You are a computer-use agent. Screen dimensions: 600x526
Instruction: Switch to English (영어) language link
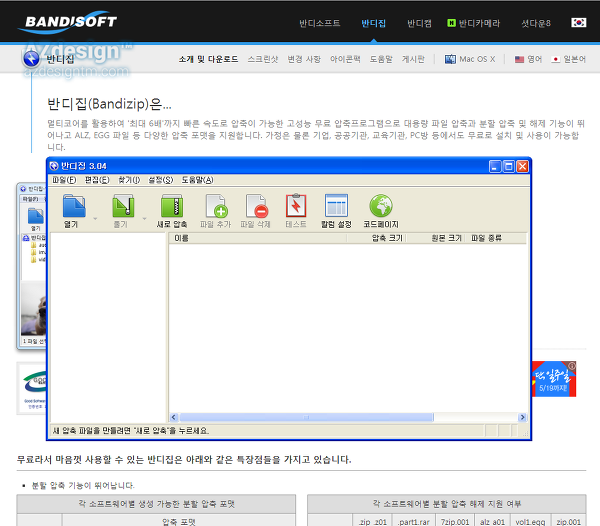[528, 59]
